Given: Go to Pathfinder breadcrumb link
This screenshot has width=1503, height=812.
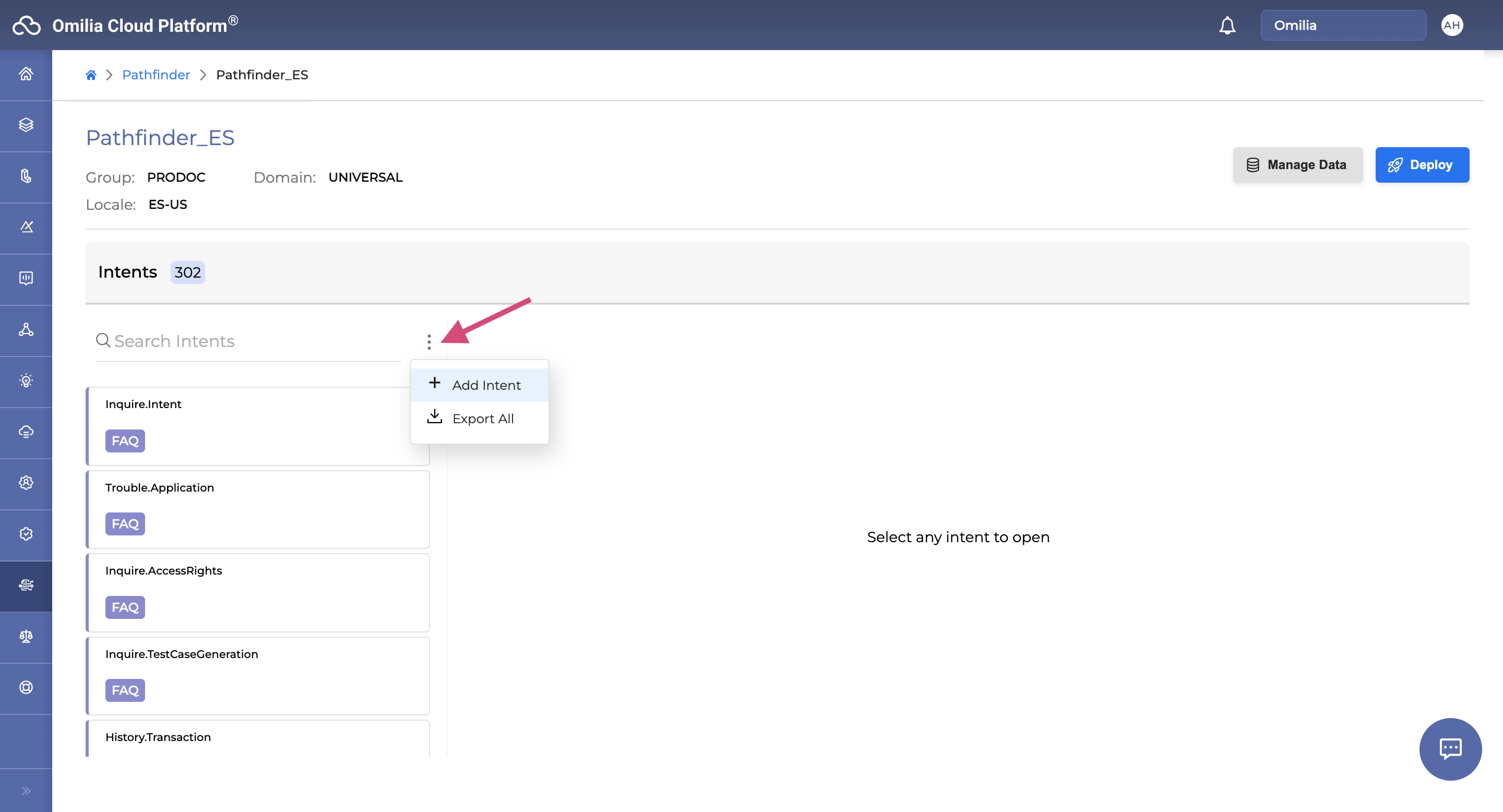Looking at the screenshot, I should [156, 75].
